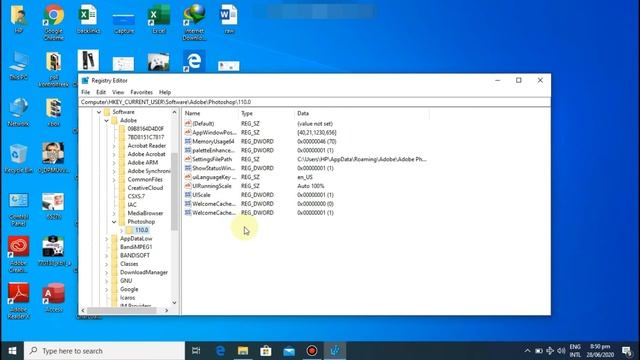
Task: Open Mail app from the taskbar
Action: [289, 351]
